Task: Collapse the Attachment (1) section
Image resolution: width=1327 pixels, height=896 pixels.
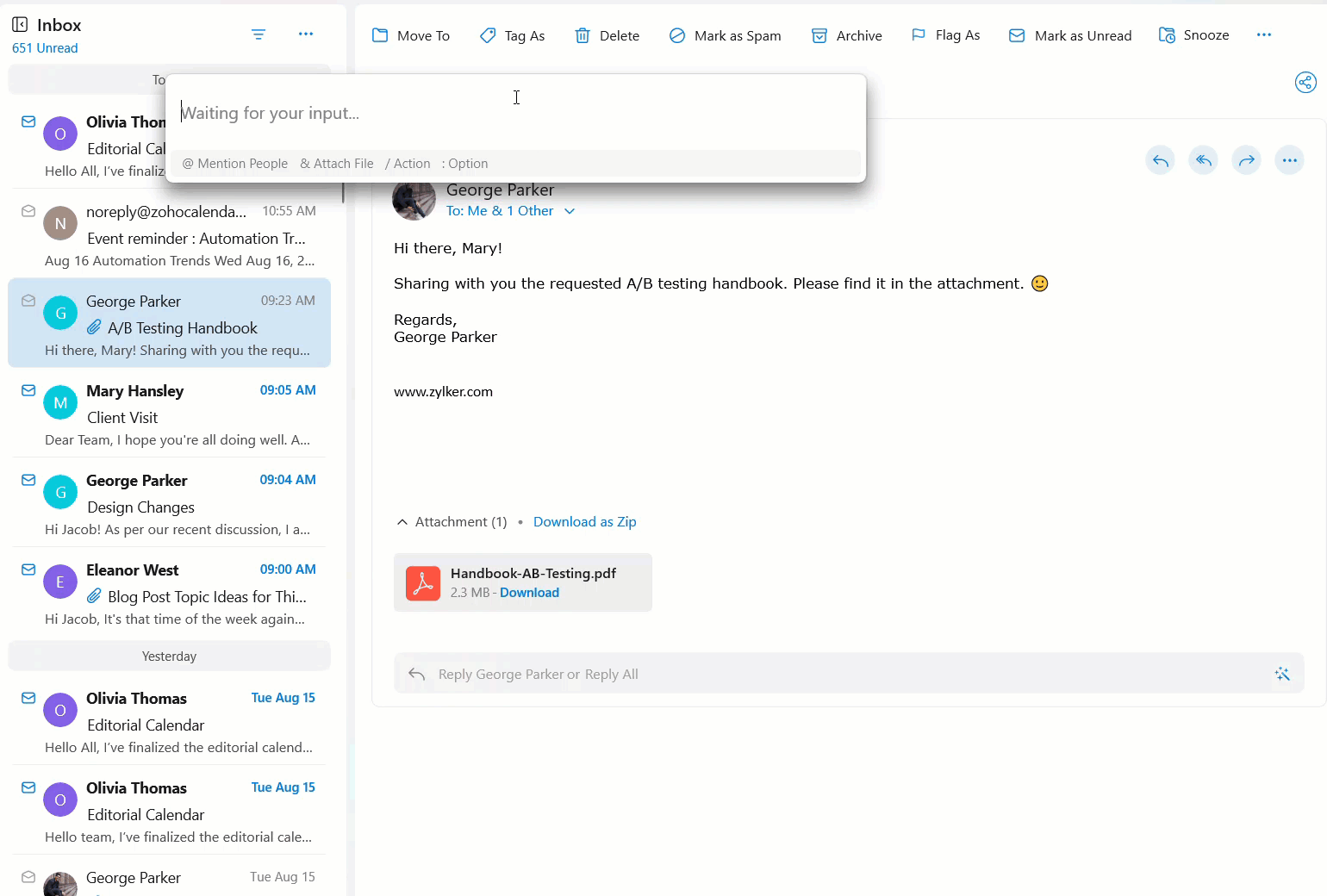Action: pyautogui.click(x=402, y=522)
